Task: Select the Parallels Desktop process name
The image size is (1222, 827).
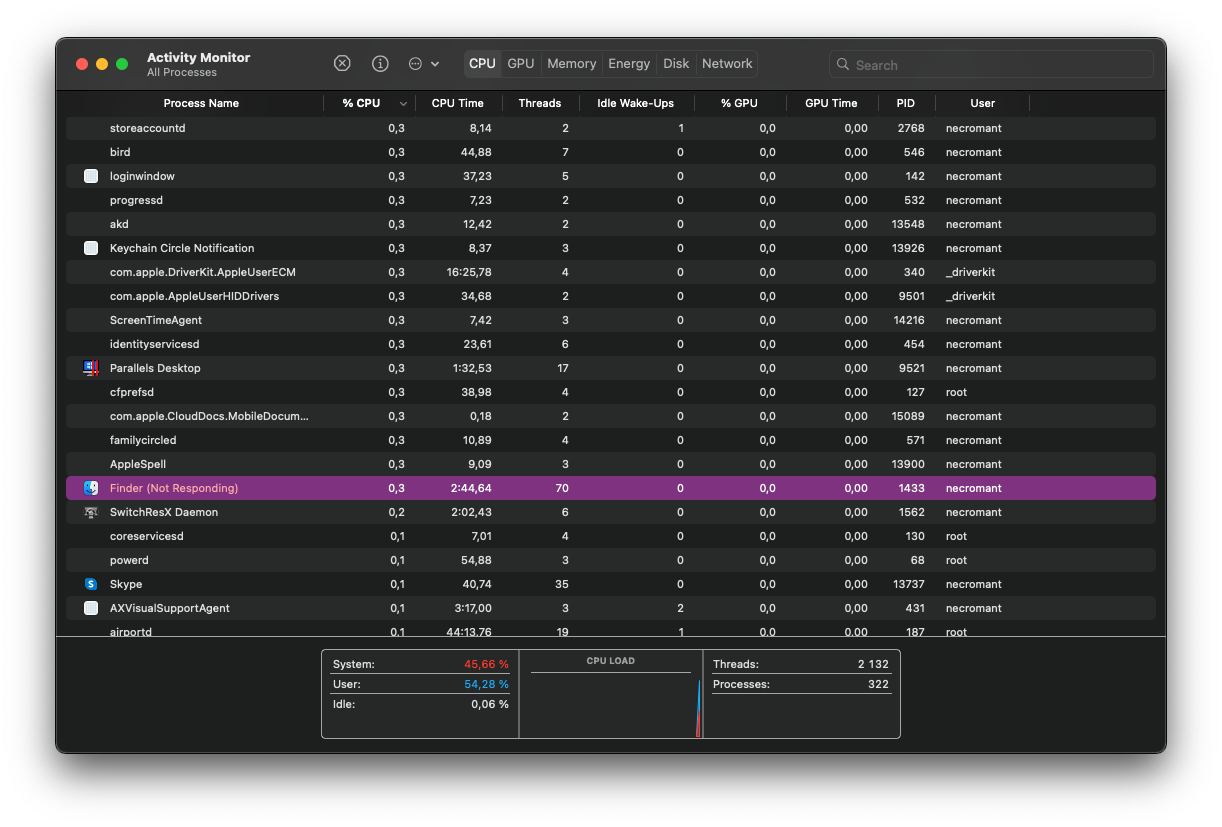Action: pyautogui.click(x=155, y=368)
